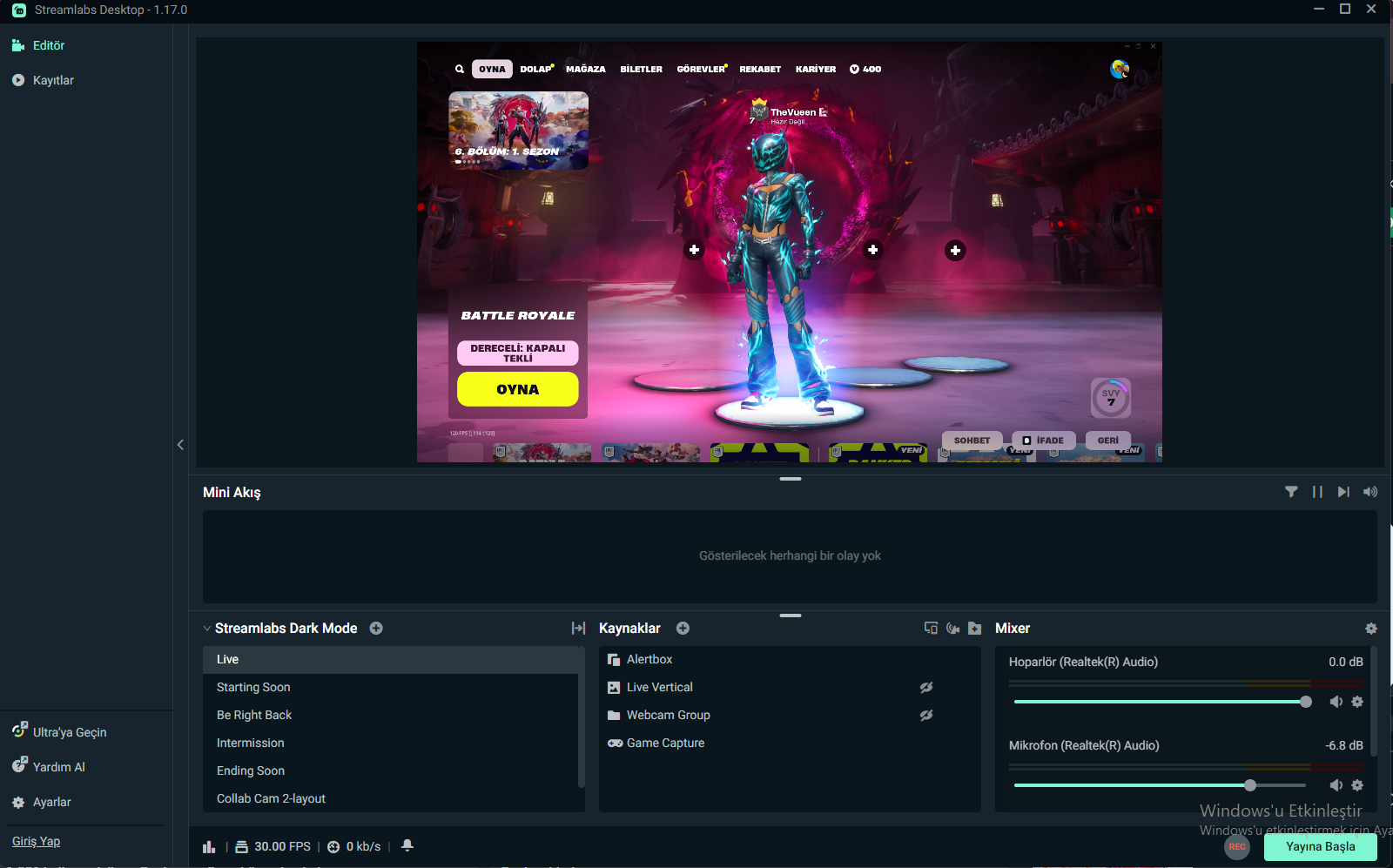Select the GÖREVLER tab in game preview
Viewport: 1393px width, 868px height.
(702, 69)
